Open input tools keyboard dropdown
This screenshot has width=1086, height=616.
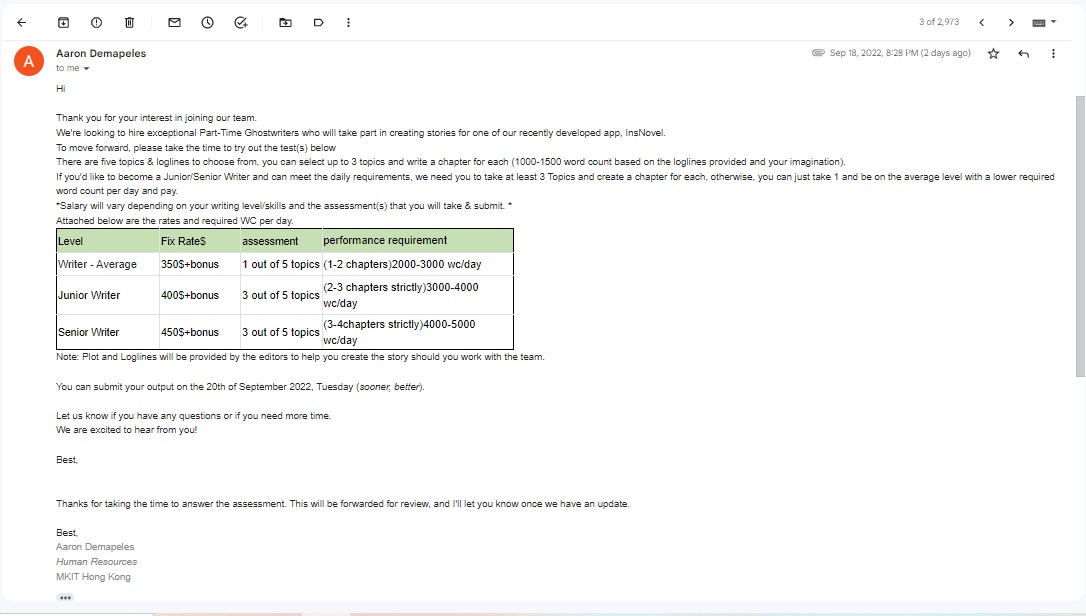tap(1044, 23)
